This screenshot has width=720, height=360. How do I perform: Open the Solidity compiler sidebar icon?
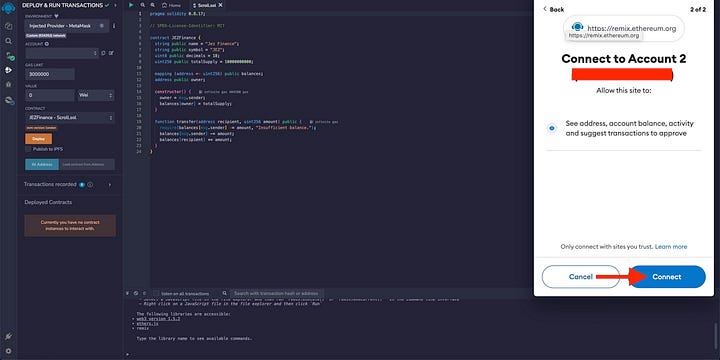9,56
